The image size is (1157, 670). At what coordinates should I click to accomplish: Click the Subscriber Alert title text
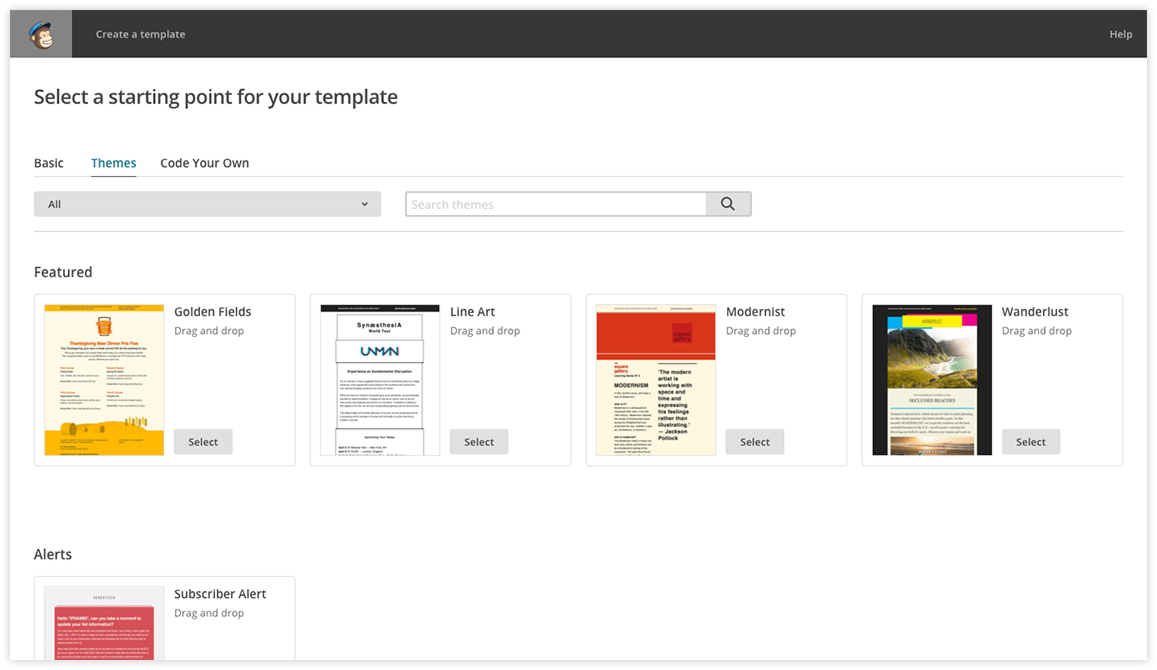[x=220, y=594]
